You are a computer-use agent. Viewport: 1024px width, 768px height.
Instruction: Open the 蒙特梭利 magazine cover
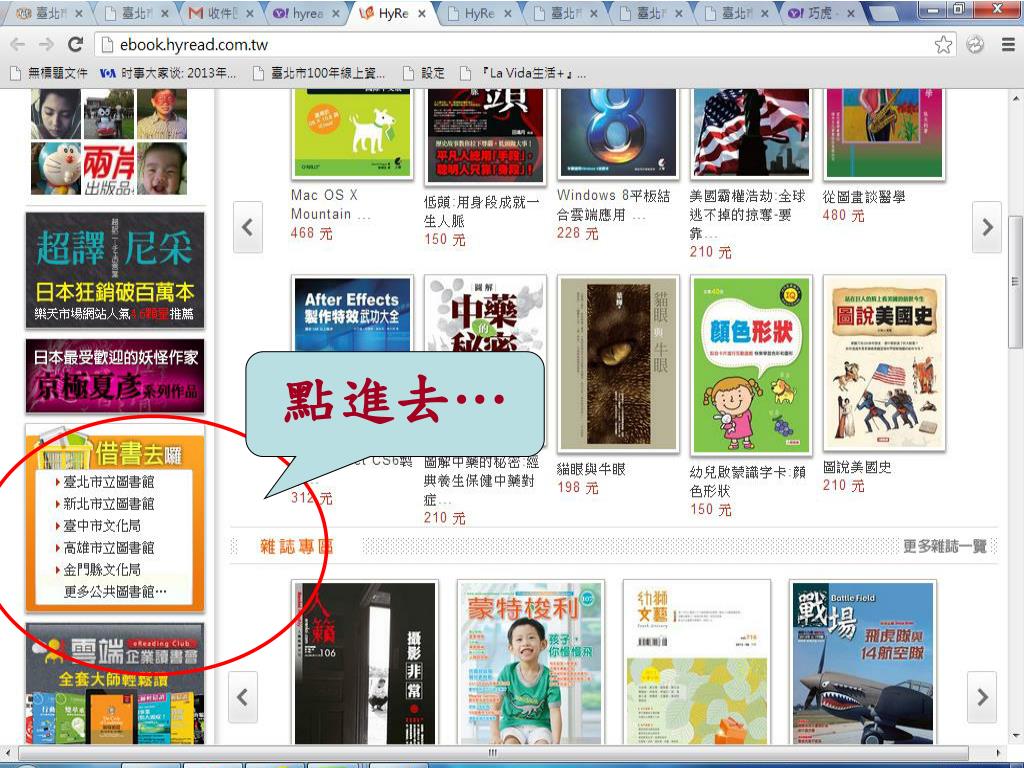(530, 662)
